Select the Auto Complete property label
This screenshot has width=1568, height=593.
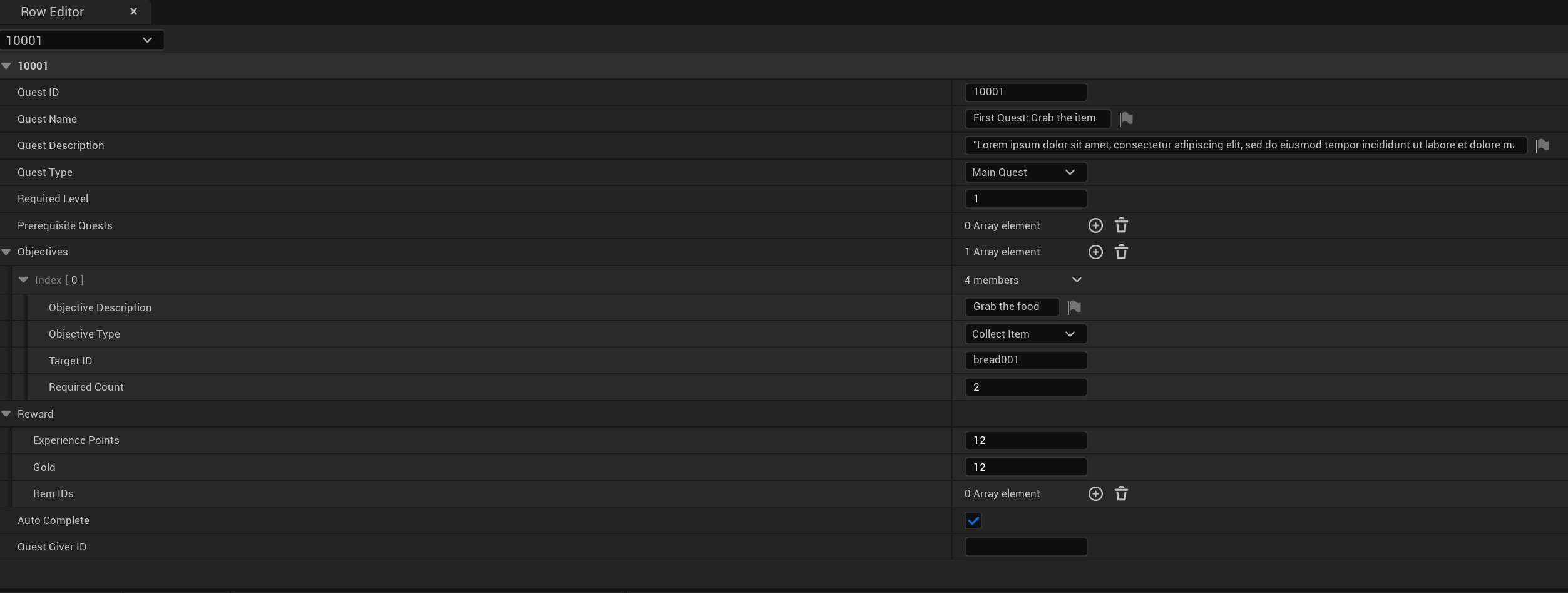tap(53, 520)
